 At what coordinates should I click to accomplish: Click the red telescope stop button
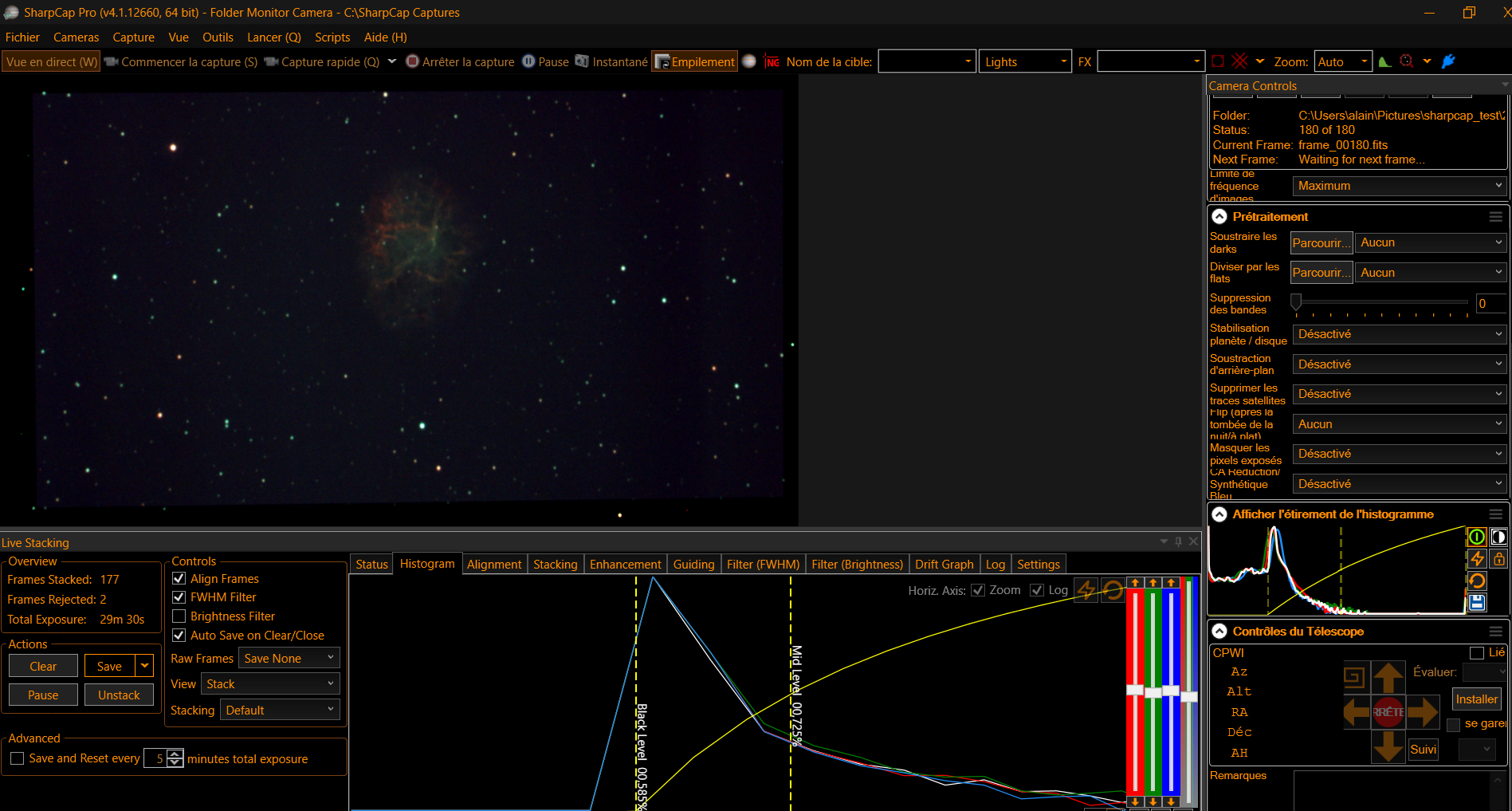coord(1388,711)
